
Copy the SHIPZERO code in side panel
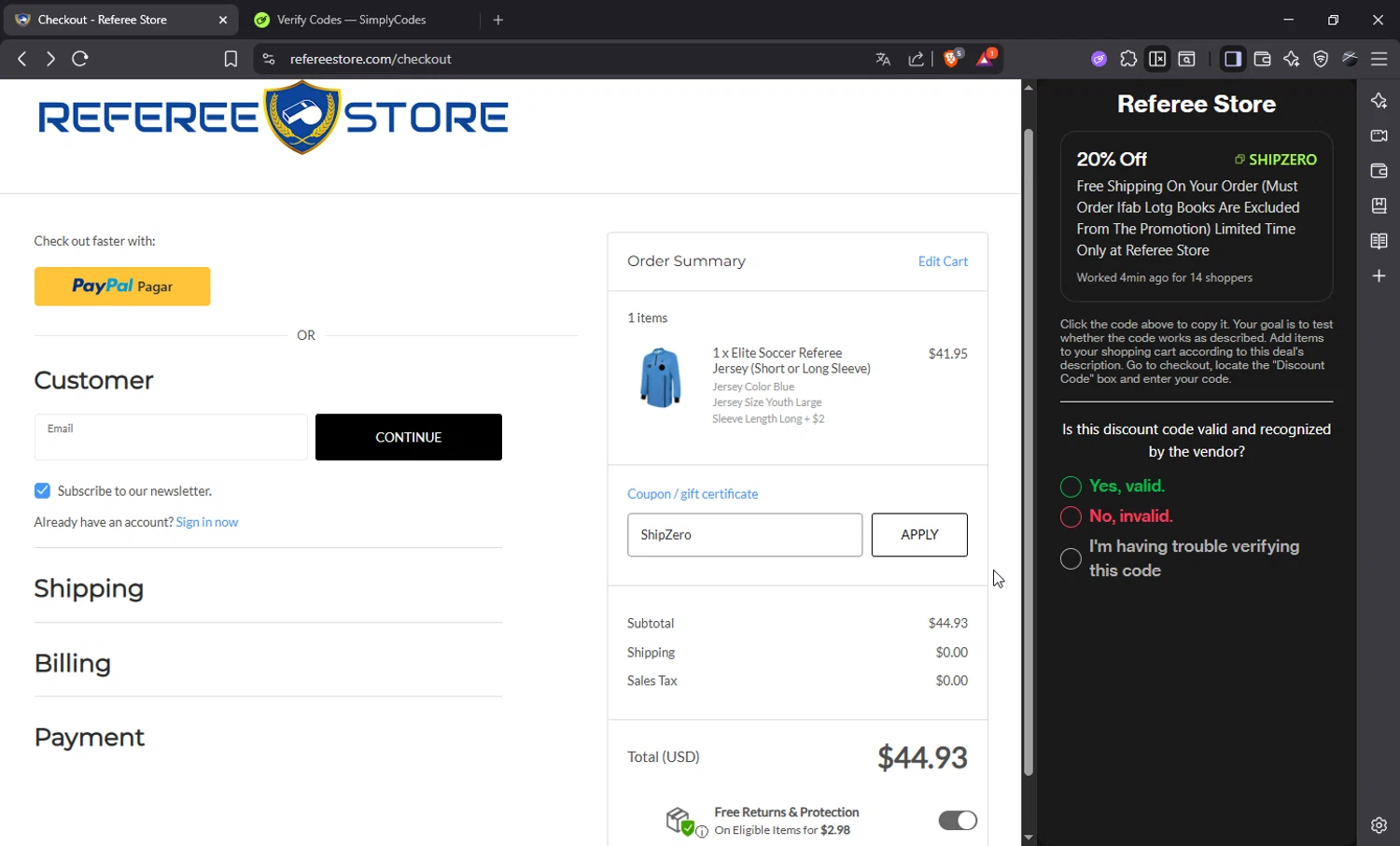(x=1275, y=160)
